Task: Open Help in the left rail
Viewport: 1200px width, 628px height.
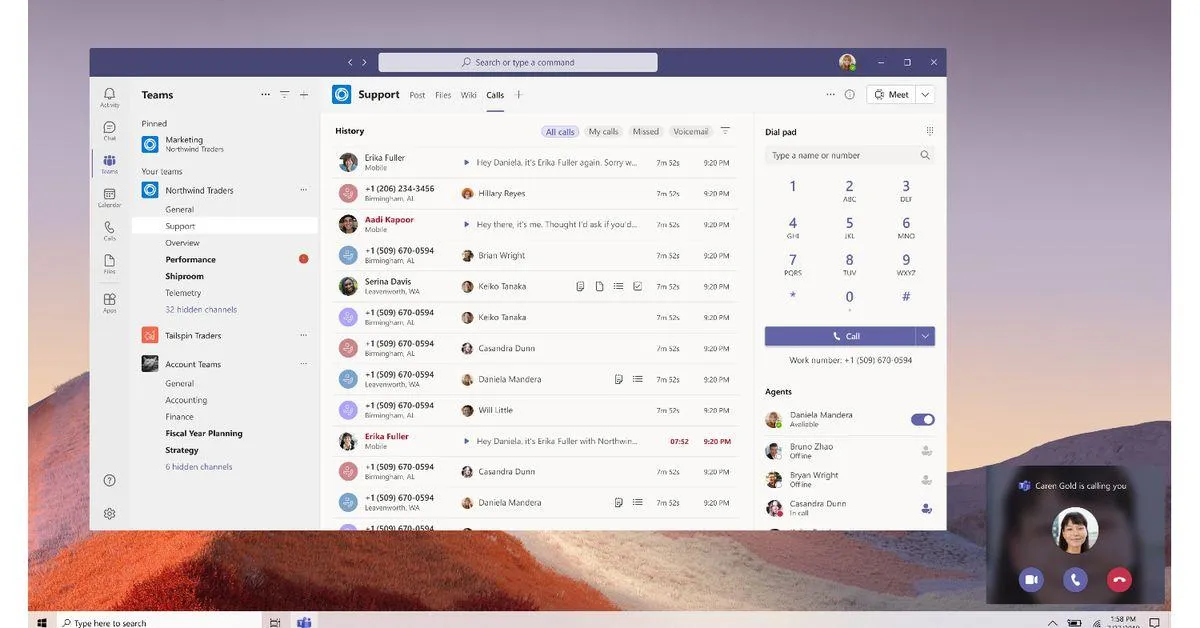Action: click(x=109, y=480)
